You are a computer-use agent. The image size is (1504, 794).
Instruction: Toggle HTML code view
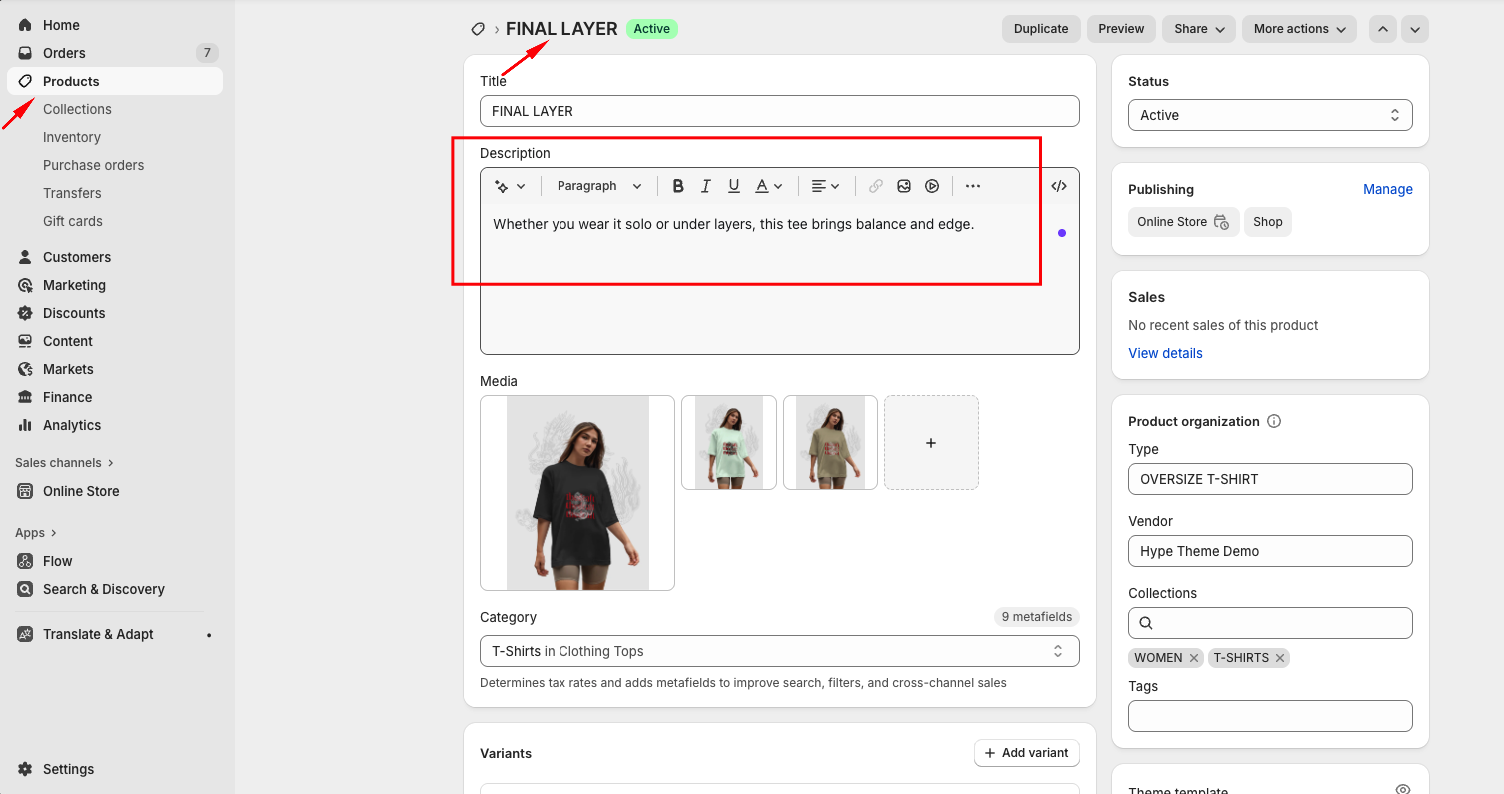pyautogui.click(x=1059, y=186)
